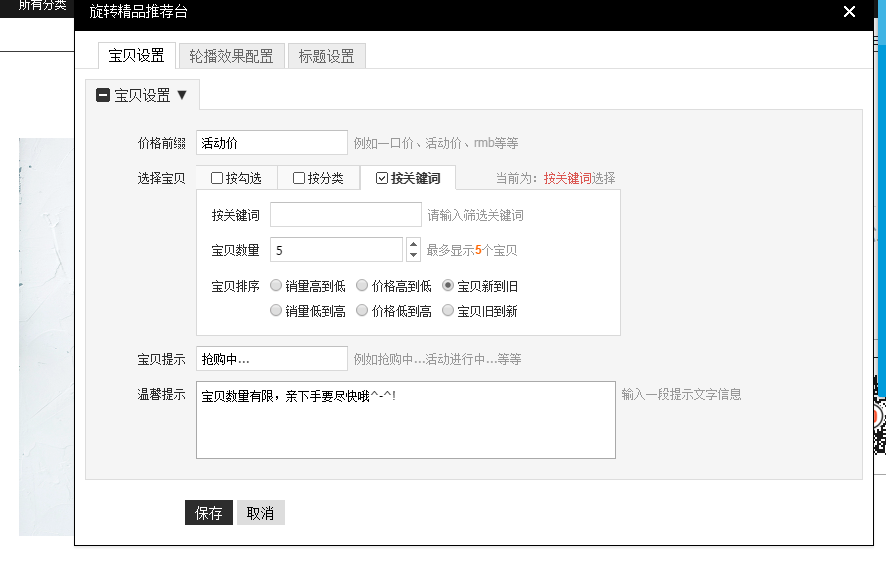Viewport: 886px width, 567px height.
Task: Switch to the 轮播效果配置 tab
Action: click(231, 56)
